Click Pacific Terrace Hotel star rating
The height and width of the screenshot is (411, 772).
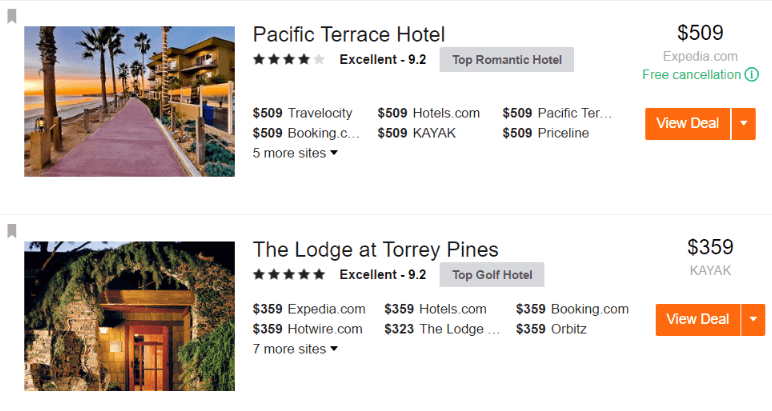pyautogui.click(x=288, y=60)
